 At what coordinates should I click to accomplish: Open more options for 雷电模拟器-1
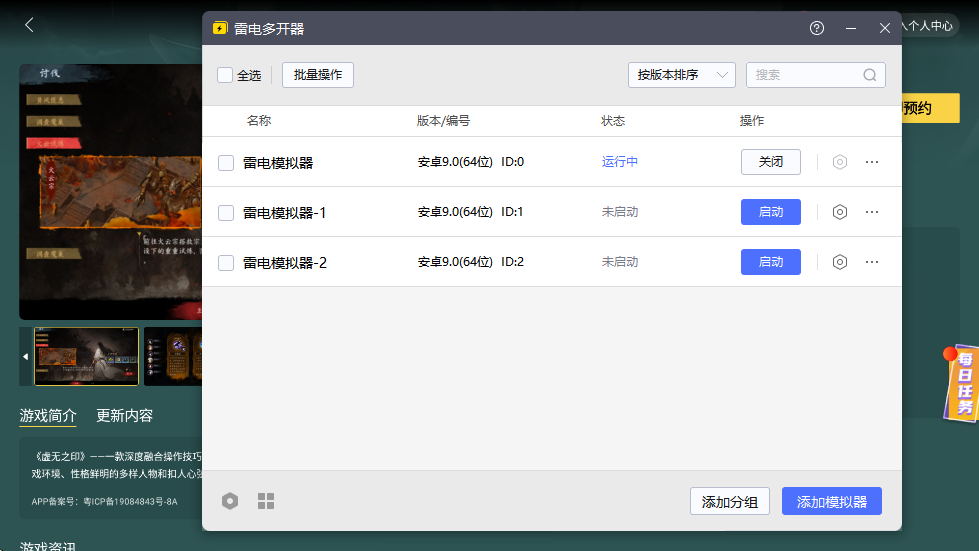(872, 212)
